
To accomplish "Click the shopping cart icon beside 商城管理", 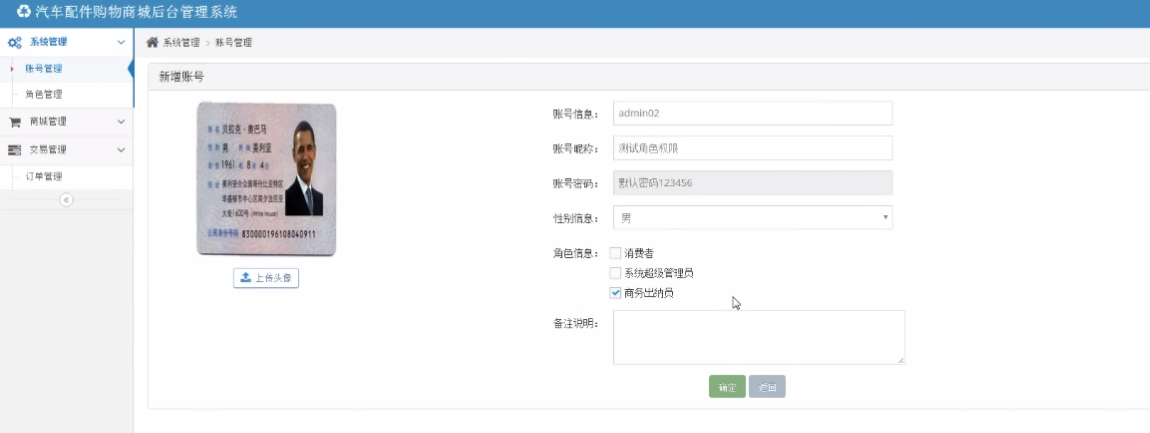I will [x=15, y=122].
